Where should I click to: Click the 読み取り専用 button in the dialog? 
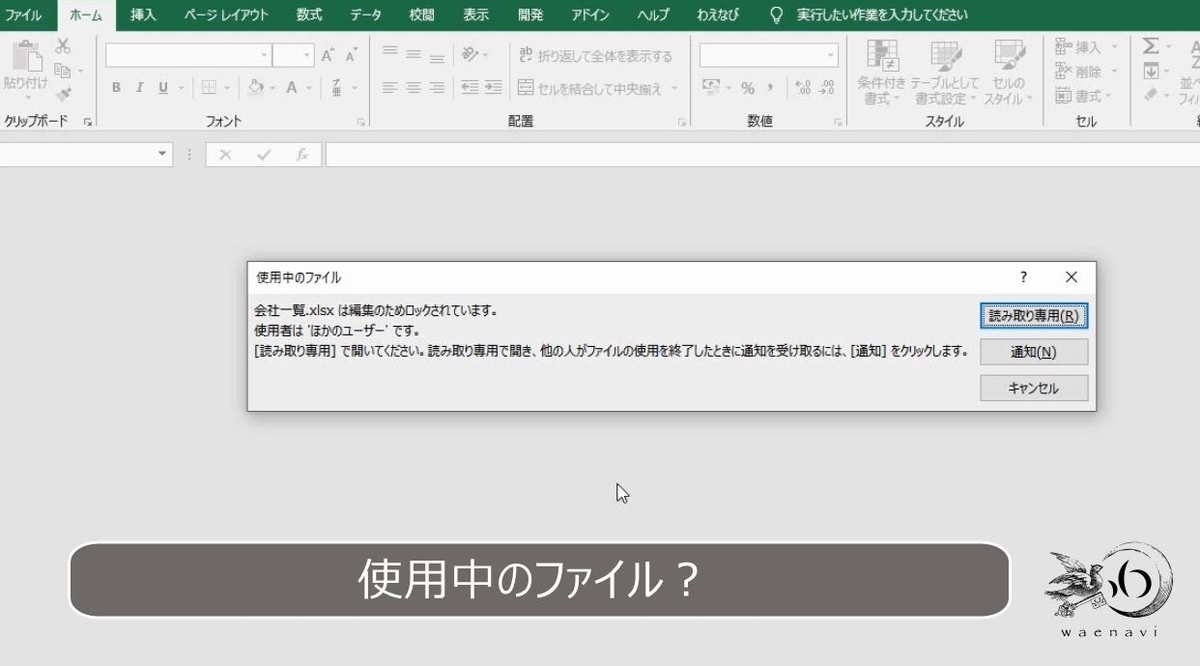pos(1032,316)
